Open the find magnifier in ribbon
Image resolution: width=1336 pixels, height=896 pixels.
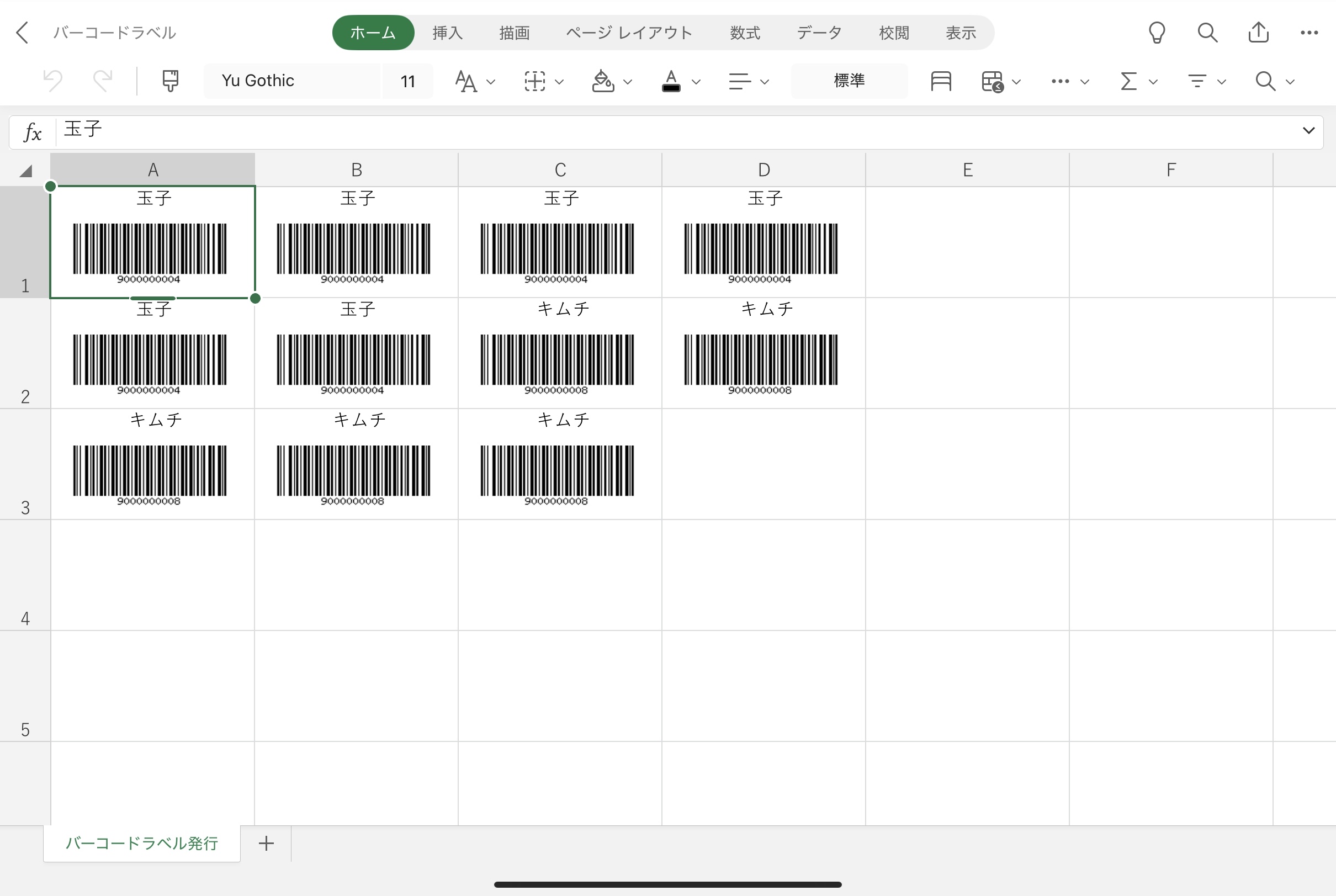1265,81
